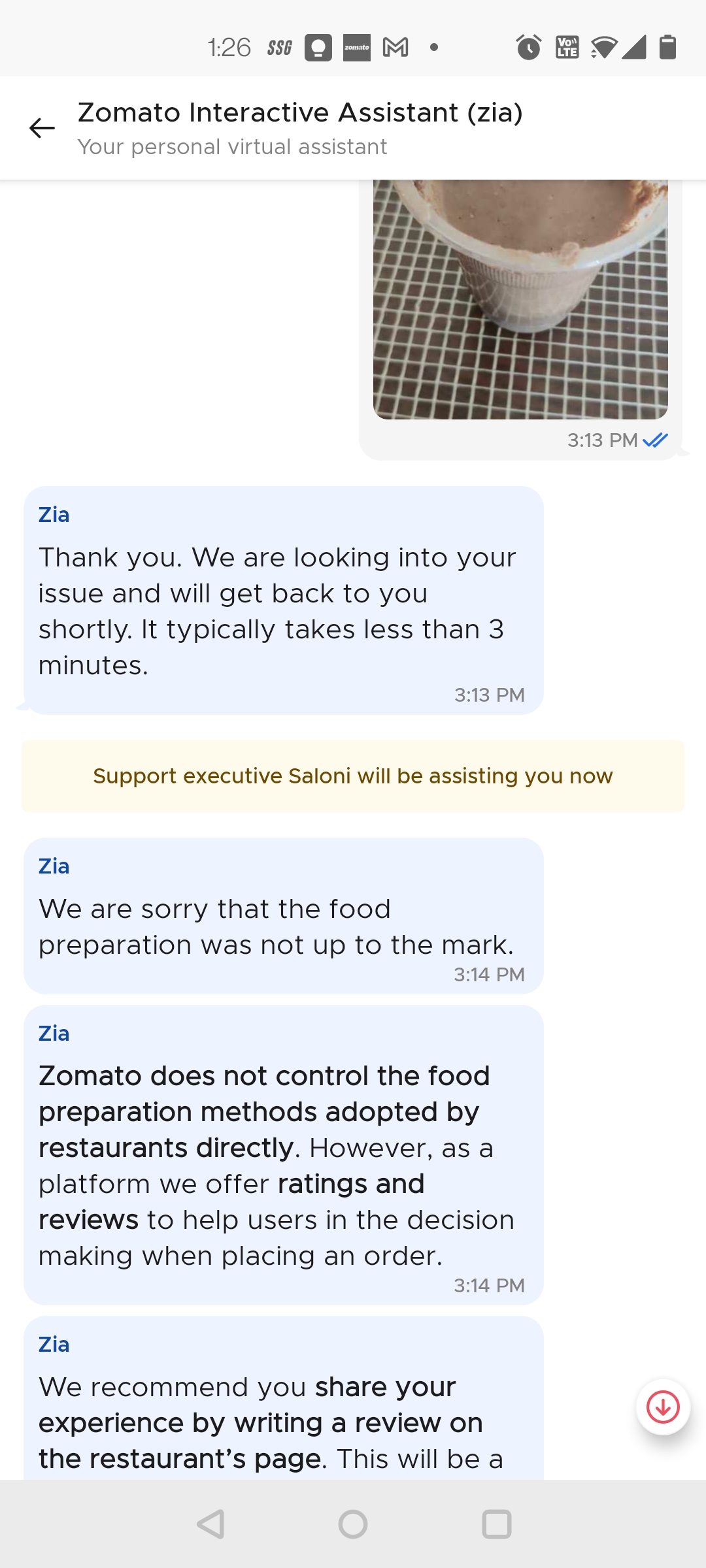
Task: Tap the back arrow in chat header
Action: (42, 128)
